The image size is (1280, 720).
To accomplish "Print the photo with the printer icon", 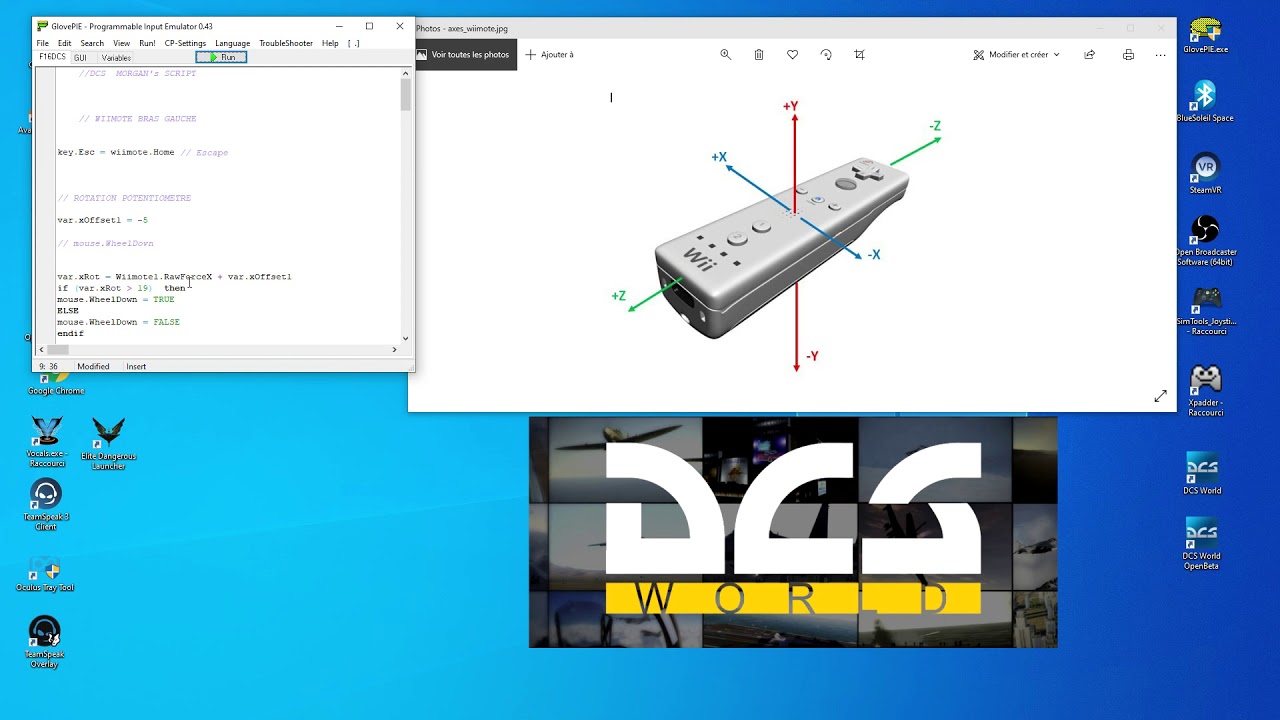I will click(x=1128, y=55).
